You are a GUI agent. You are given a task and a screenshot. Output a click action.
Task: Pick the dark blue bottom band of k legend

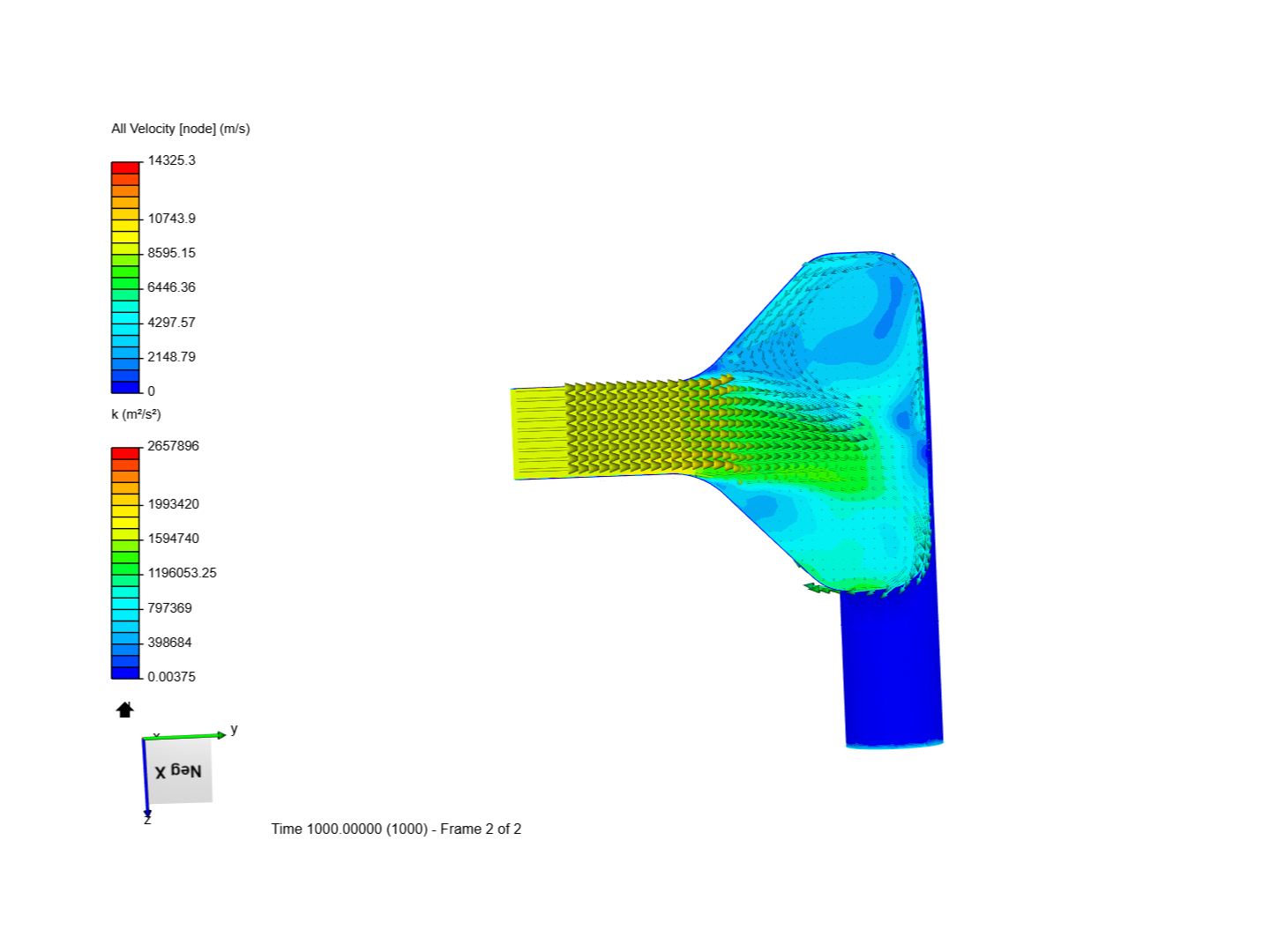(125, 673)
